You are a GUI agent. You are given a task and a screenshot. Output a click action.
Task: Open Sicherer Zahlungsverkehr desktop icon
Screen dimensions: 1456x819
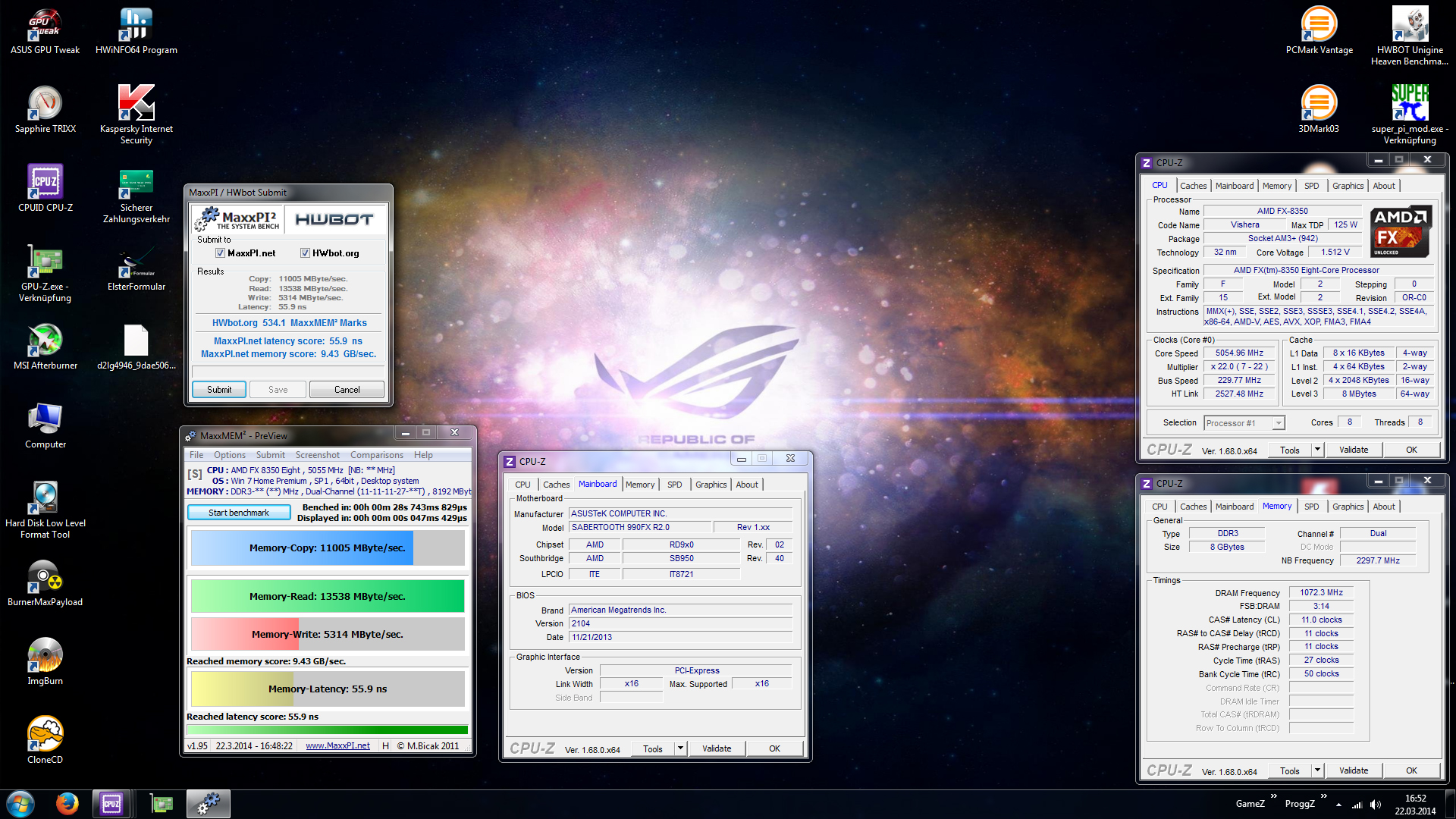(136, 195)
